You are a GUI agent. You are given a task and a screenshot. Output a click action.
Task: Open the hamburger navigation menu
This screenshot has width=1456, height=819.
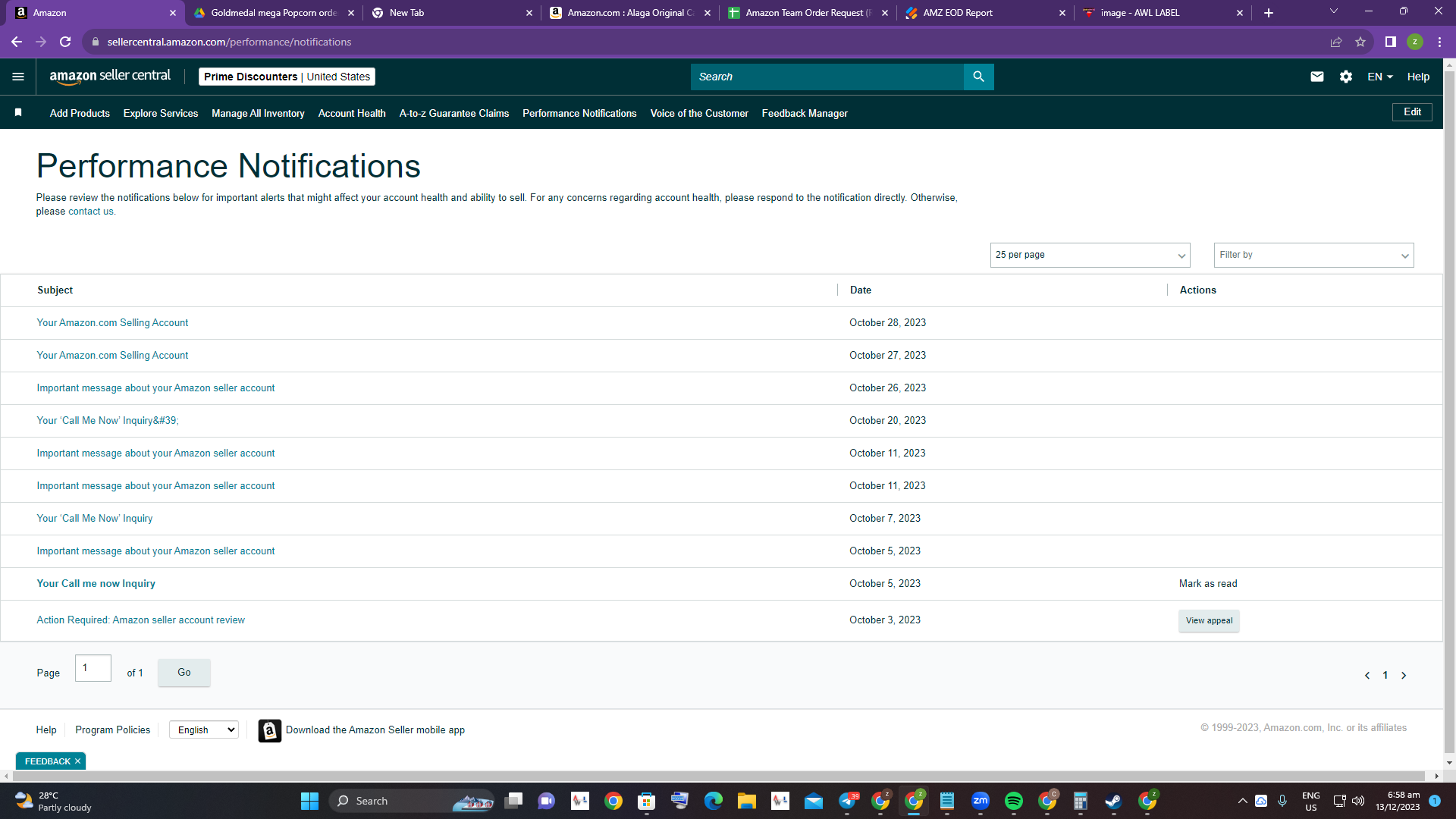[18, 77]
